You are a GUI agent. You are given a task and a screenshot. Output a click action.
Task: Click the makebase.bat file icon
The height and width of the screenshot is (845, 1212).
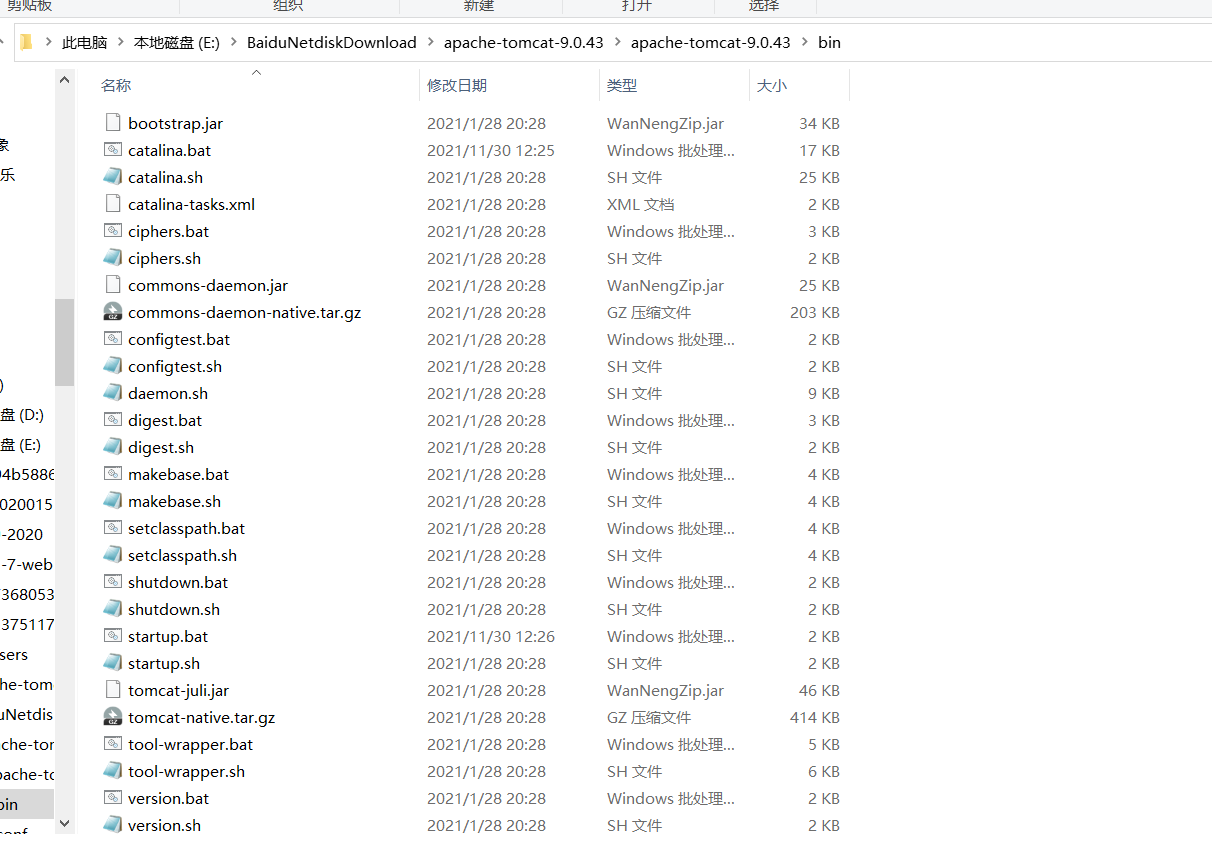[113, 474]
